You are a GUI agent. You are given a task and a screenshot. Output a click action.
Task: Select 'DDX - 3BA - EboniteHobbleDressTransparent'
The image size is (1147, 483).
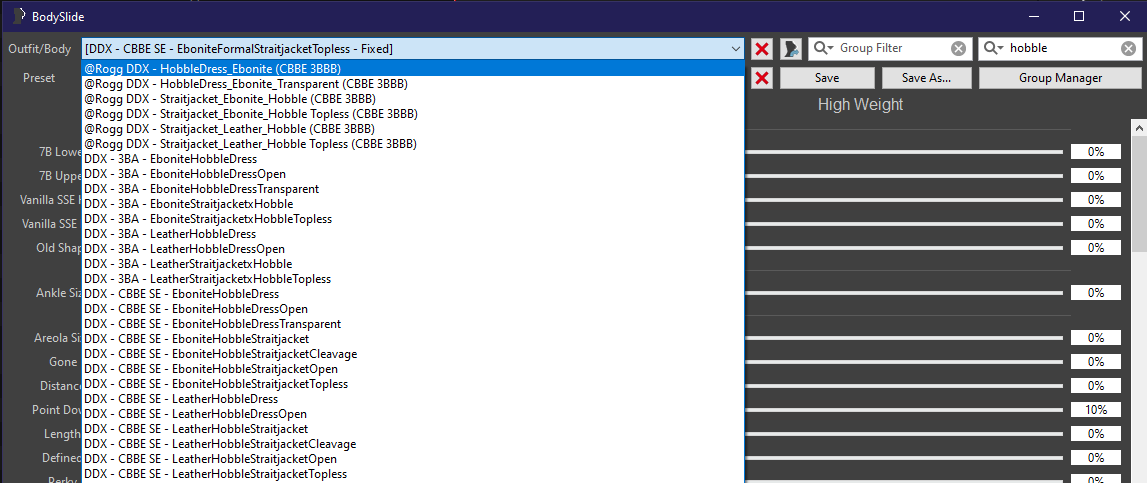(x=413, y=189)
